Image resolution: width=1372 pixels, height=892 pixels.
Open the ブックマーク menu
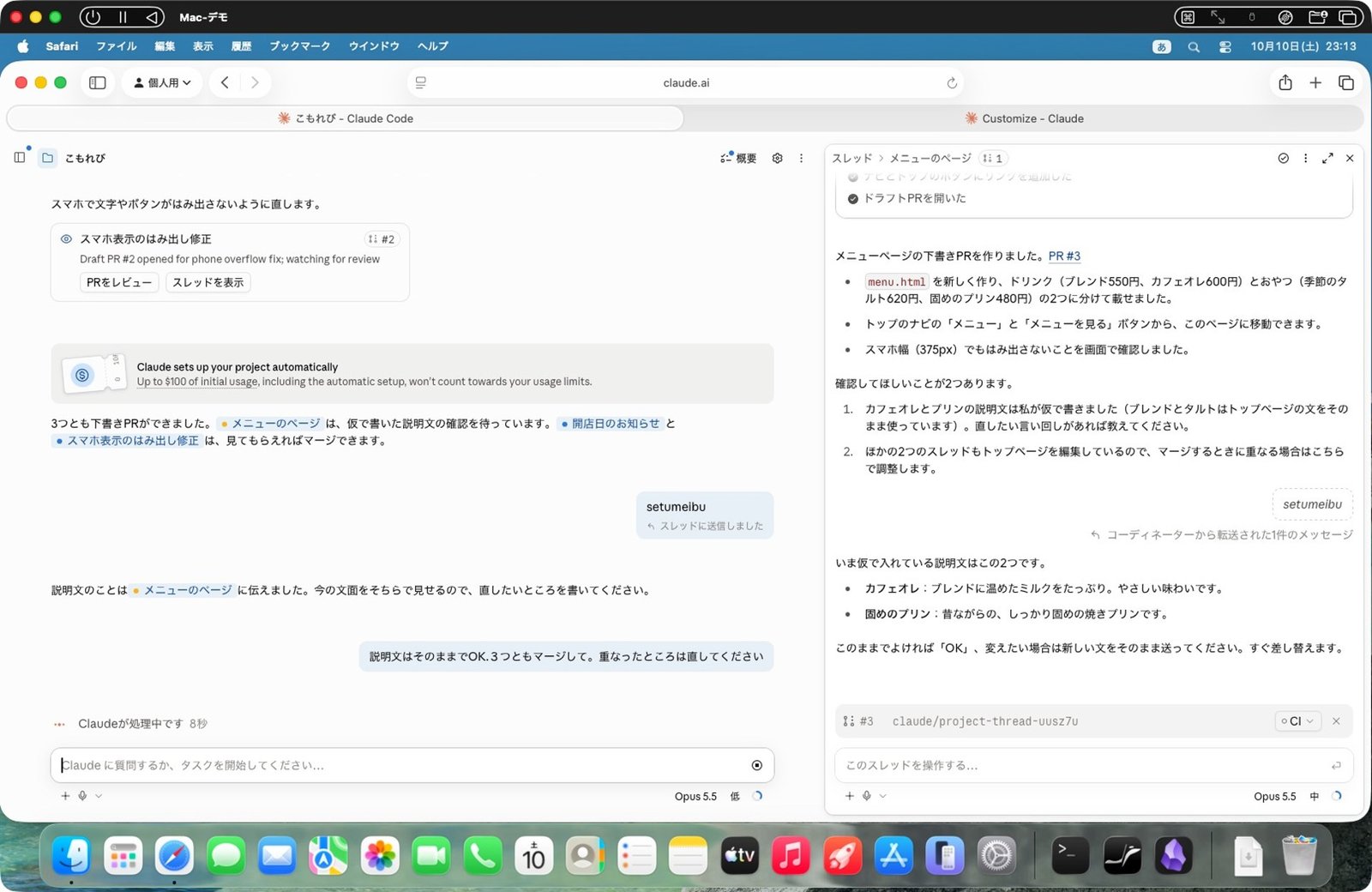299,46
